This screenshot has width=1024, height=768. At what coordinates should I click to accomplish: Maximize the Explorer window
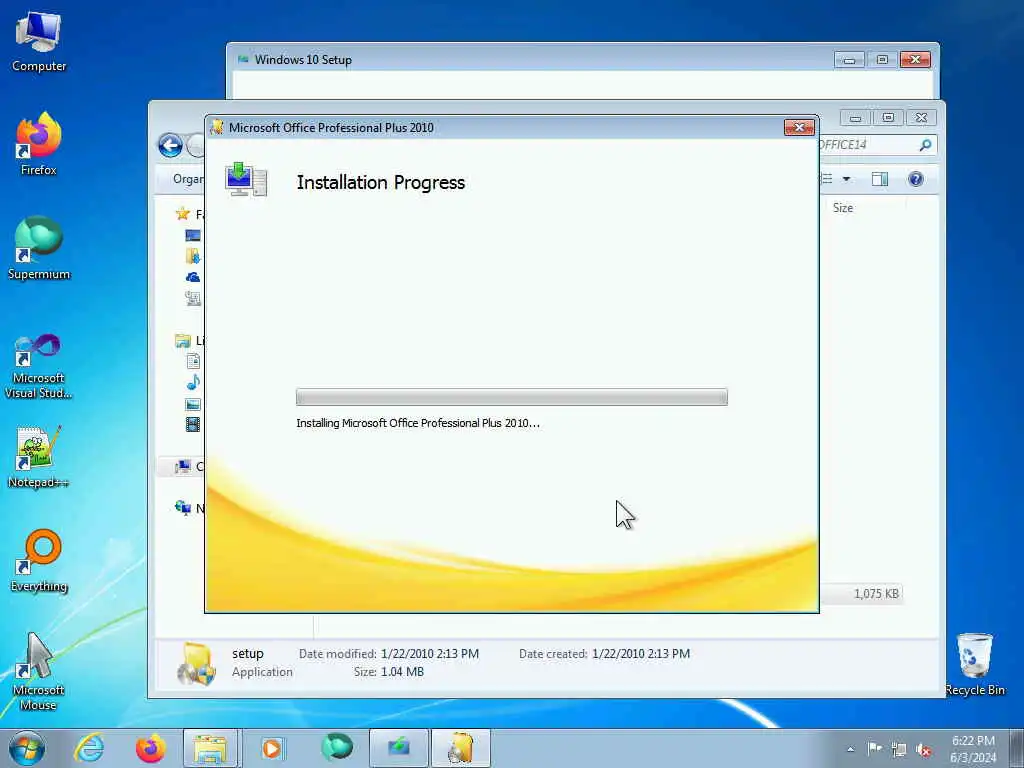[x=888, y=118]
